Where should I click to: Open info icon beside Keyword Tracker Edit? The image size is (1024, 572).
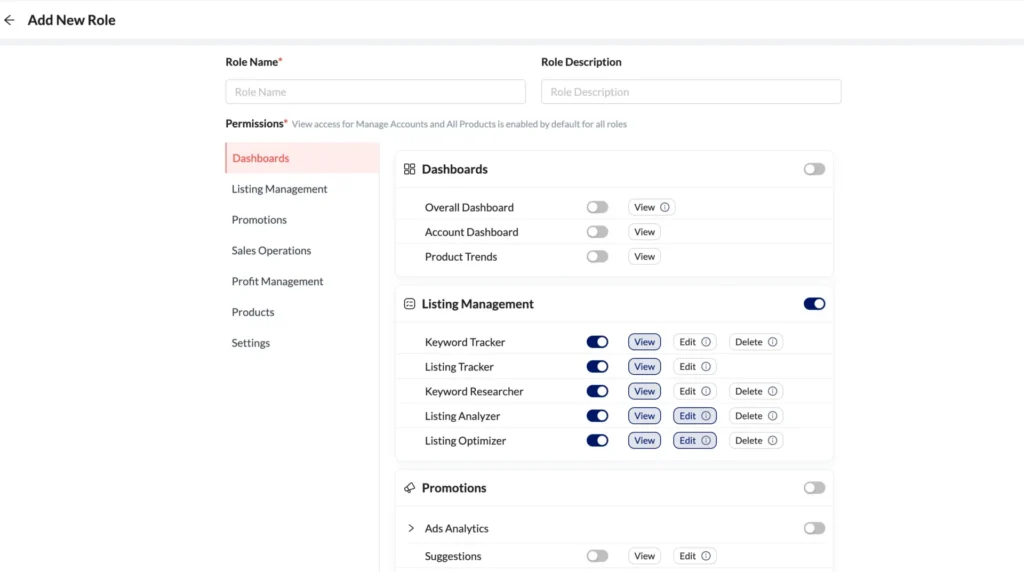[706, 342]
